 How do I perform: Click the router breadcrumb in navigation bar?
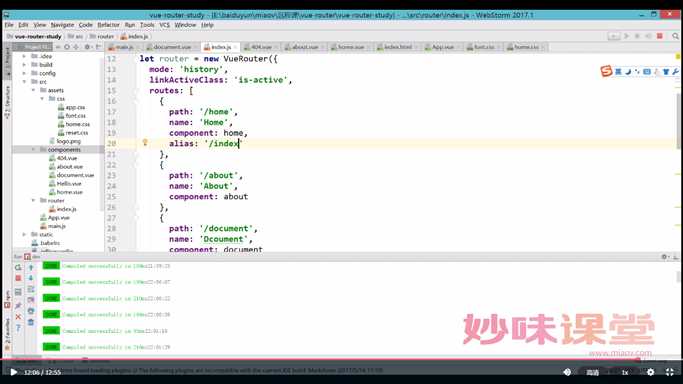tap(105, 36)
